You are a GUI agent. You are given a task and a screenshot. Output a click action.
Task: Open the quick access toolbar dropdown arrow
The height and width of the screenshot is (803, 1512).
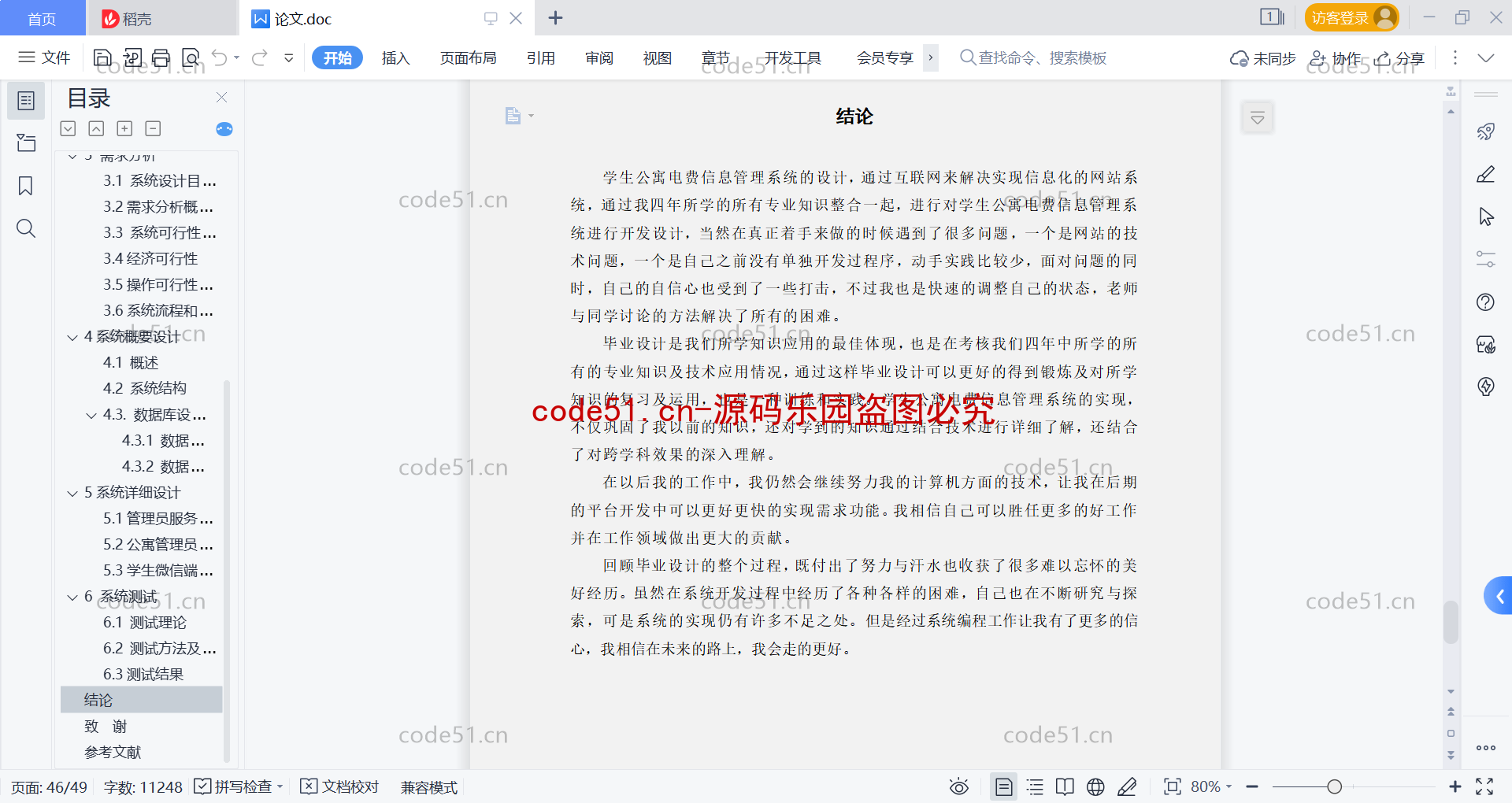(x=289, y=57)
